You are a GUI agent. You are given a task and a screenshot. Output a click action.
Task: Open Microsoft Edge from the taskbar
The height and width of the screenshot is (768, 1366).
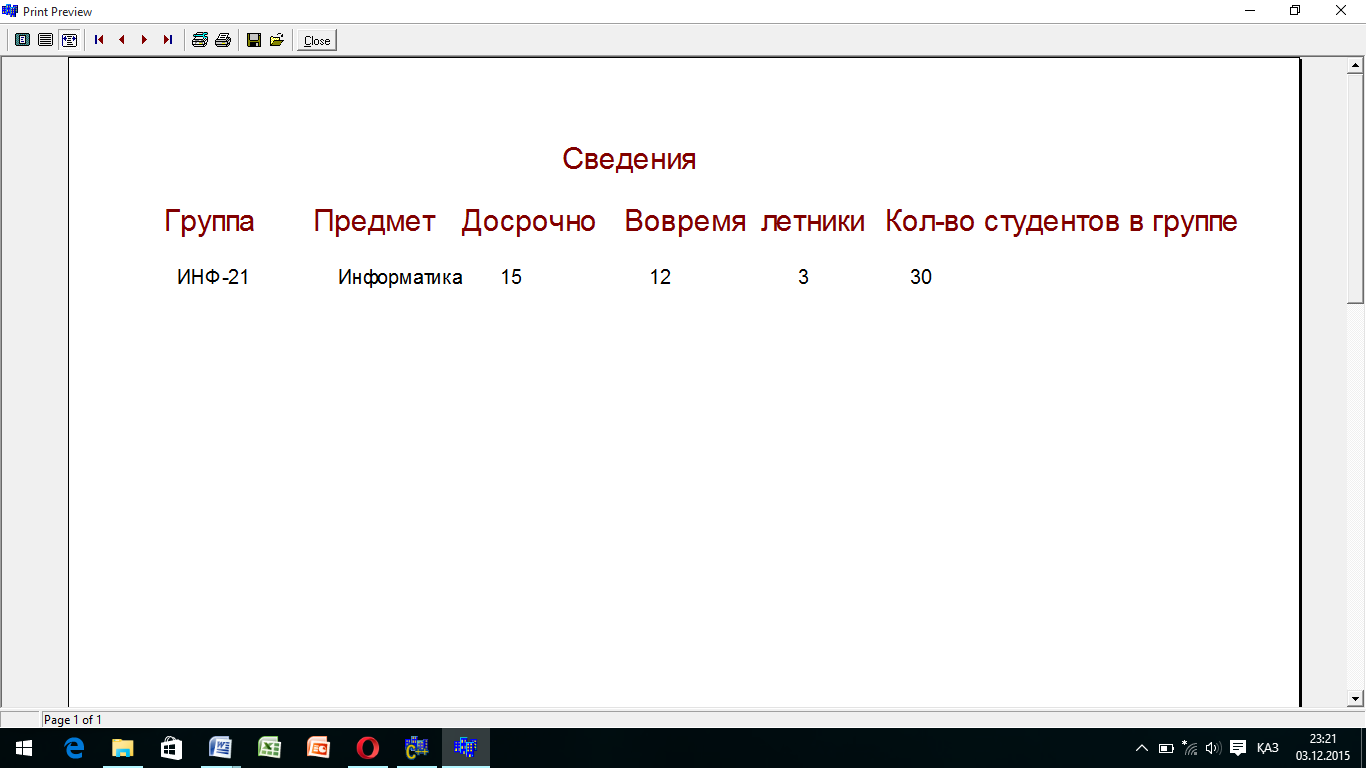click(73, 748)
